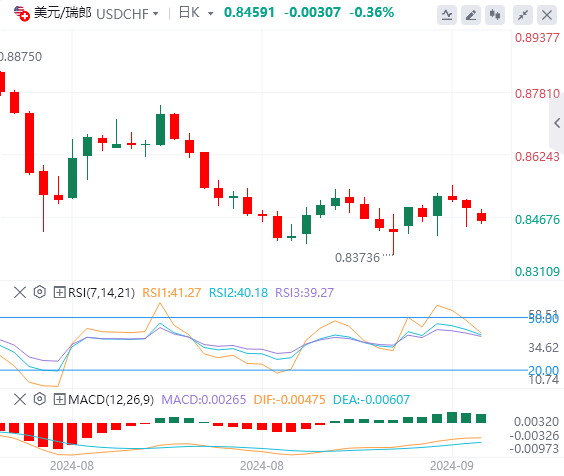Click the 2024-09 date axis label
Image resolution: width=564 pixels, height=476 pixels.
(x=452, y=466)
